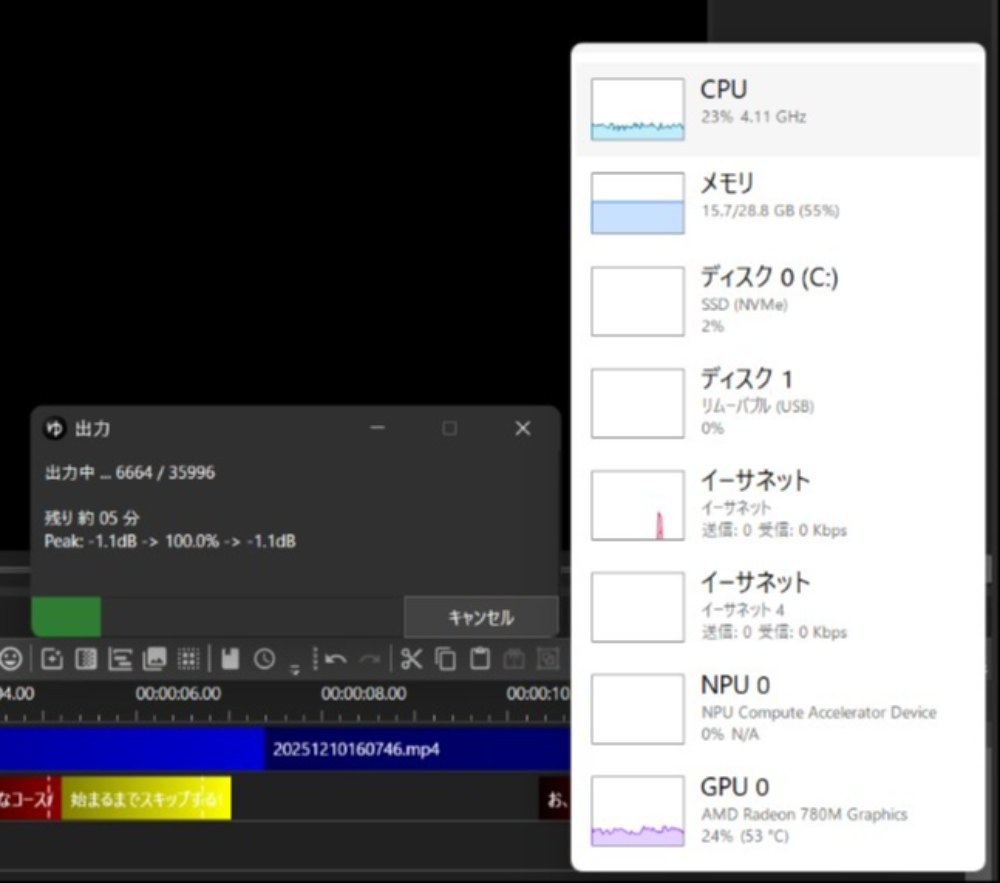Screen dimensions: 1000x883
Task: Click the 00:00:08.00 mark on timeline ruler
Action: [x=364, y=694]
